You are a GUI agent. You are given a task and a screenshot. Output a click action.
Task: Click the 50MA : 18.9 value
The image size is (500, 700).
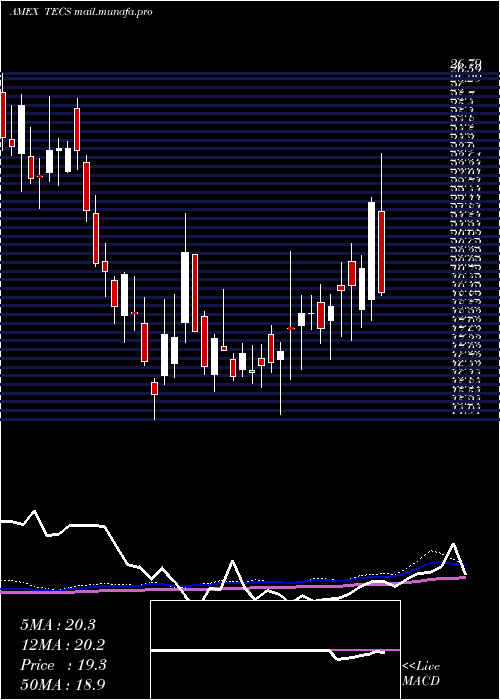point(63,684)
